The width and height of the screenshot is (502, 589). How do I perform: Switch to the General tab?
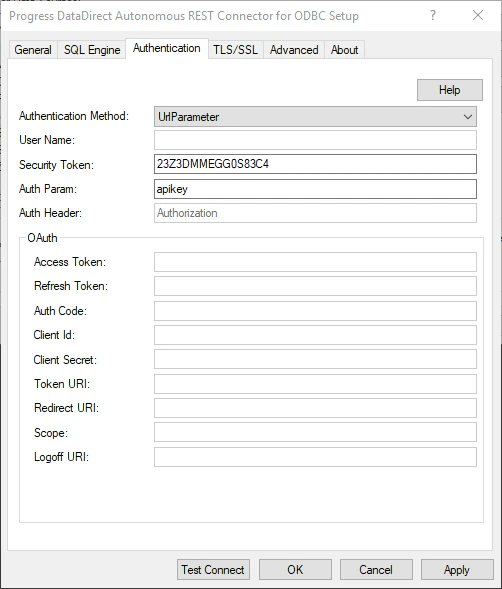point(33,50)
